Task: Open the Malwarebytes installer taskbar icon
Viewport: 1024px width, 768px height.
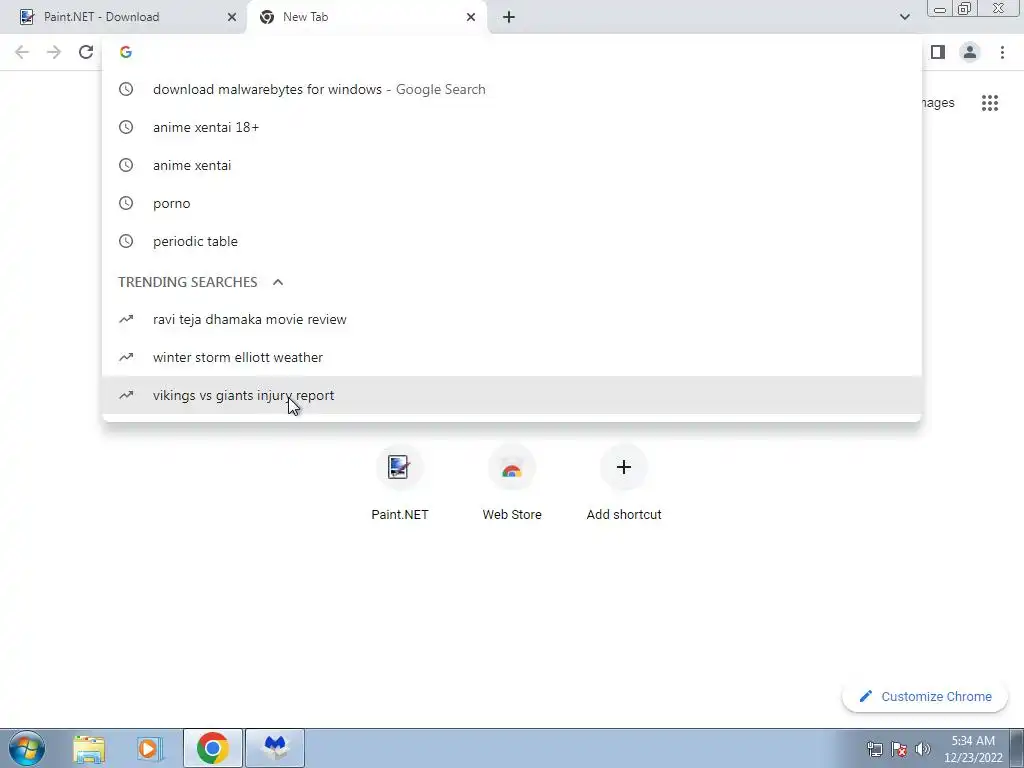Action: (275, 748)
